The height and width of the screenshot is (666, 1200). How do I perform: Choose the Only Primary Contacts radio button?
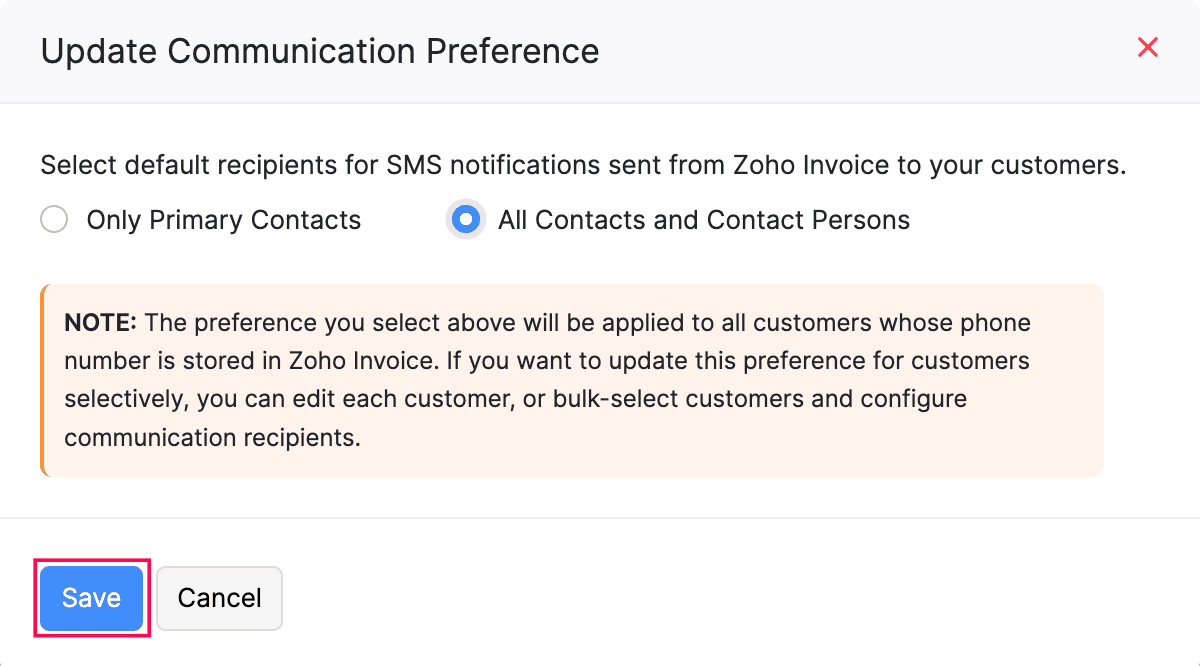tap(54, 219)
